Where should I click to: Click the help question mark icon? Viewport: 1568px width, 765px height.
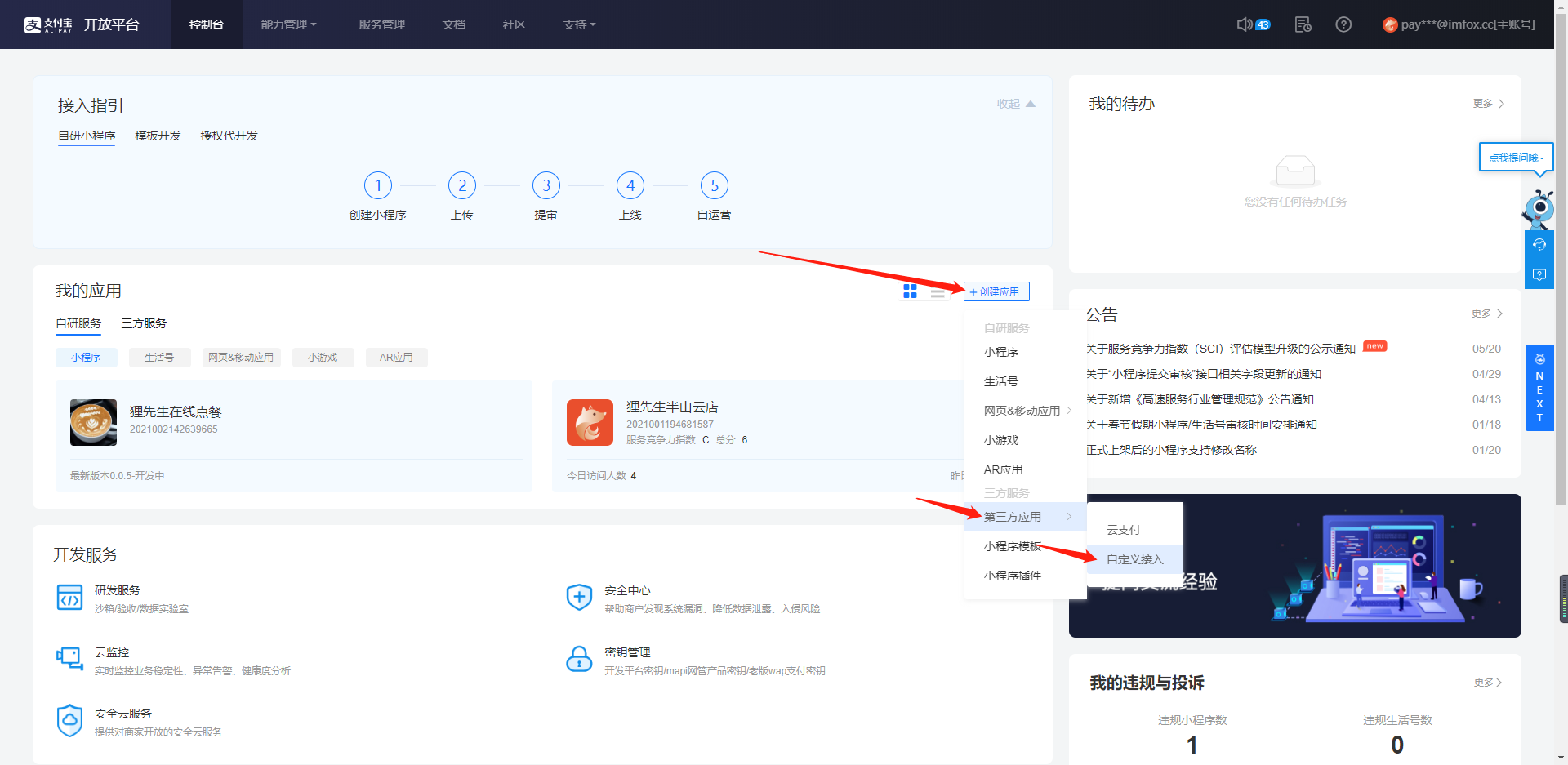[1343, 24]
